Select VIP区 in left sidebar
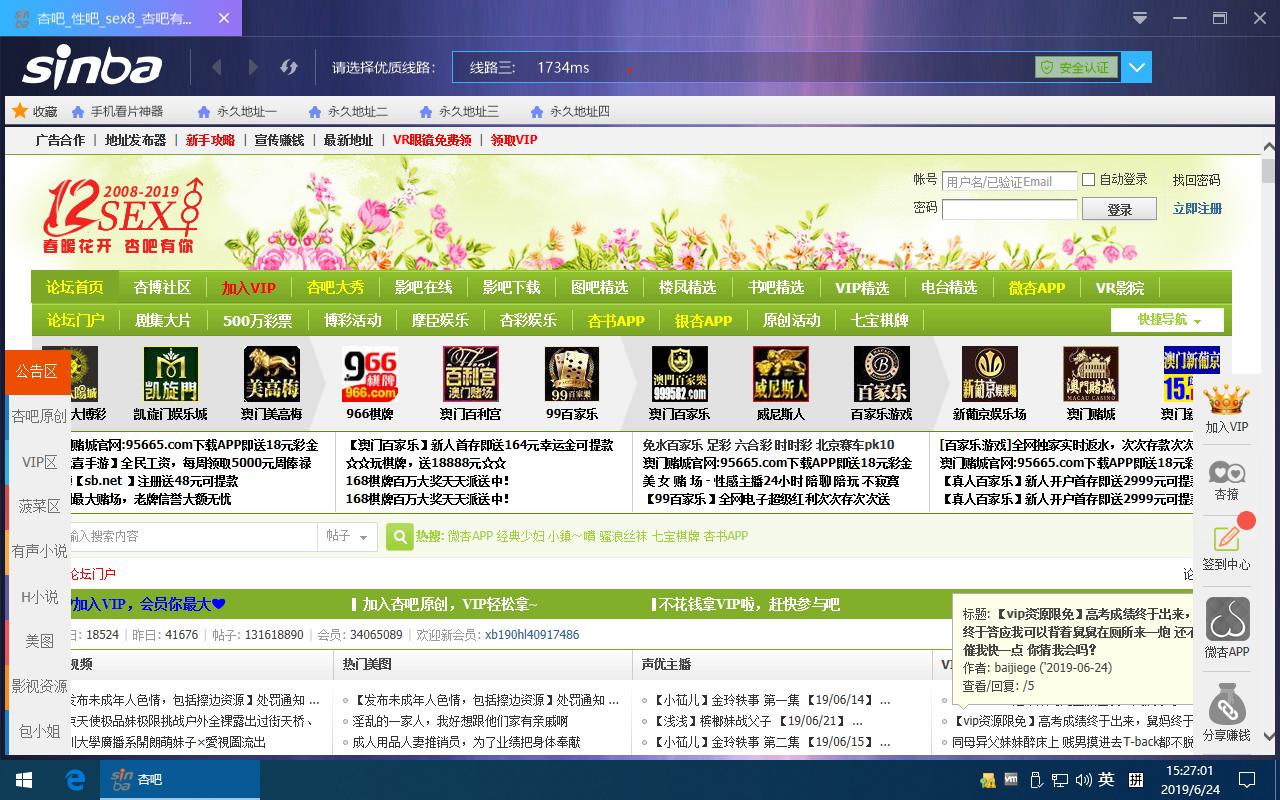The image size is (1280, 800). tap(40, 462)
